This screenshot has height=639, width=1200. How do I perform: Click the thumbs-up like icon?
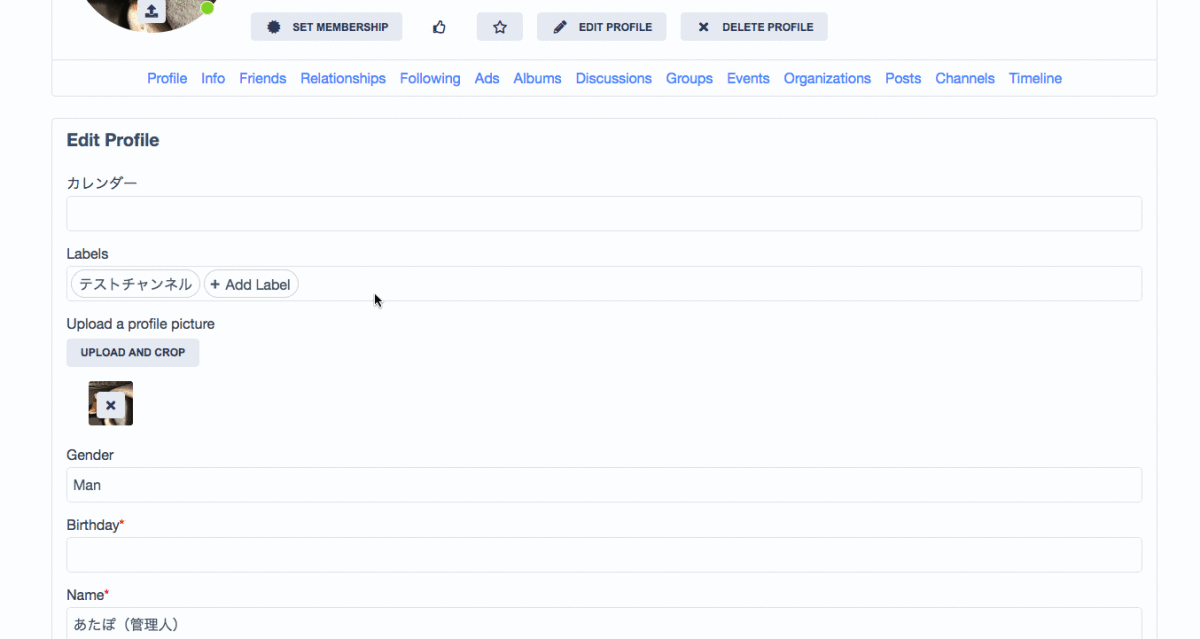[x=439, y=27]
